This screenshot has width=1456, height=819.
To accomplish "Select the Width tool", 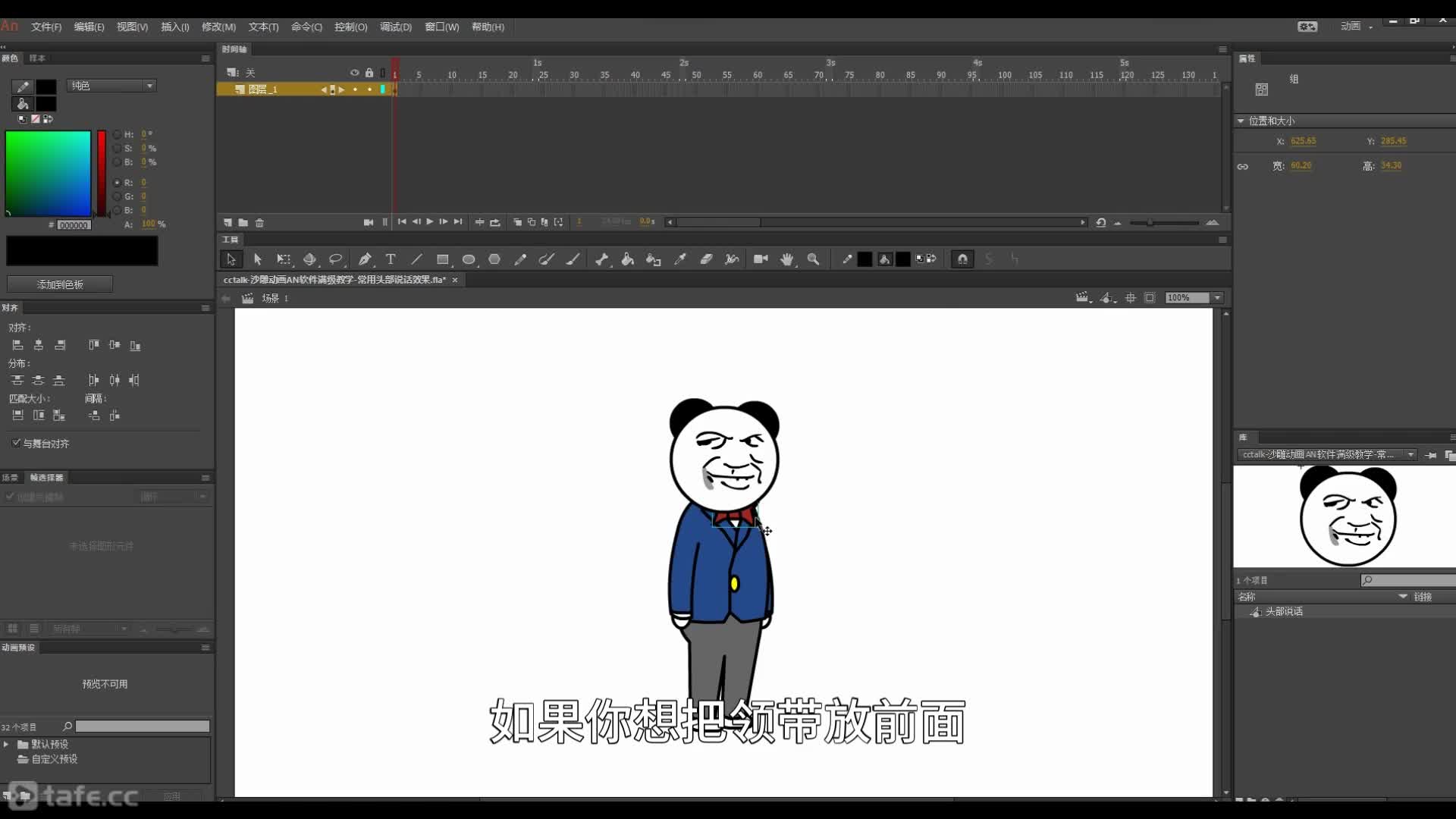I will [x=732, y=259].
